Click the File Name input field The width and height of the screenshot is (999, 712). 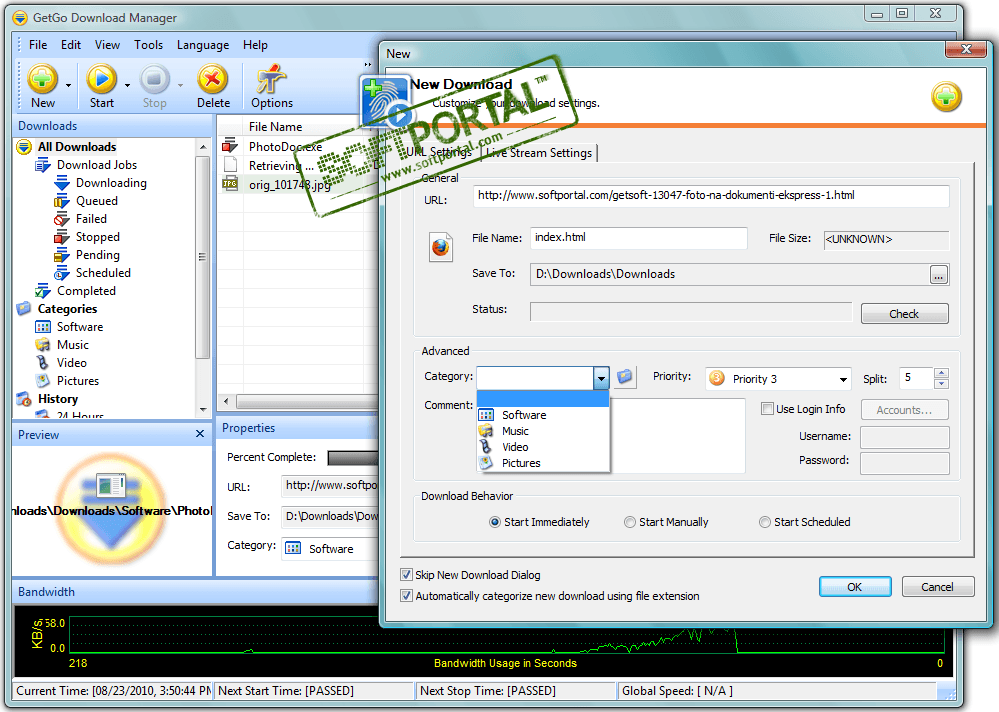coord(638,238)
